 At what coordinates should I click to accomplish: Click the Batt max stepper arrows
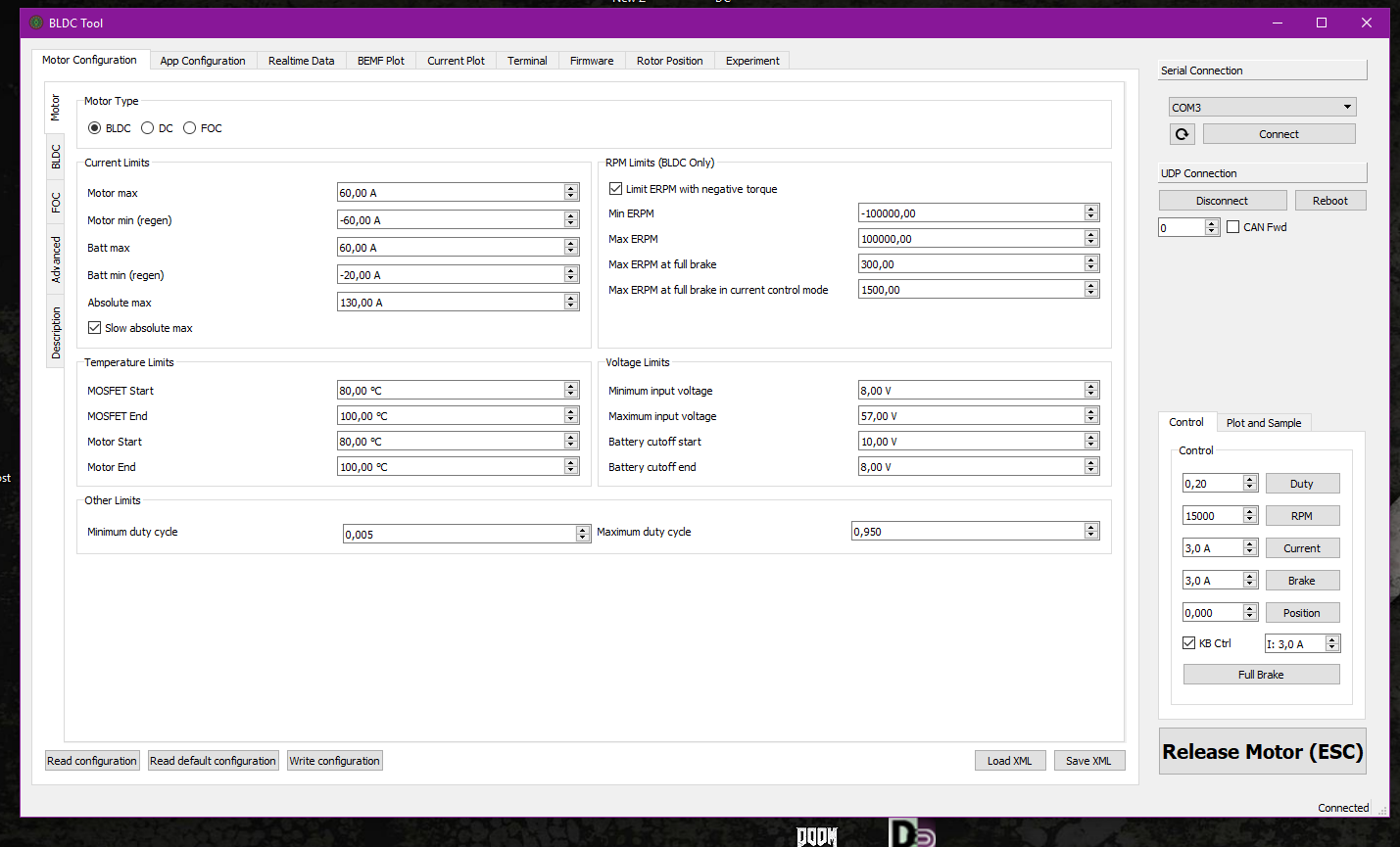click(571, 248)
